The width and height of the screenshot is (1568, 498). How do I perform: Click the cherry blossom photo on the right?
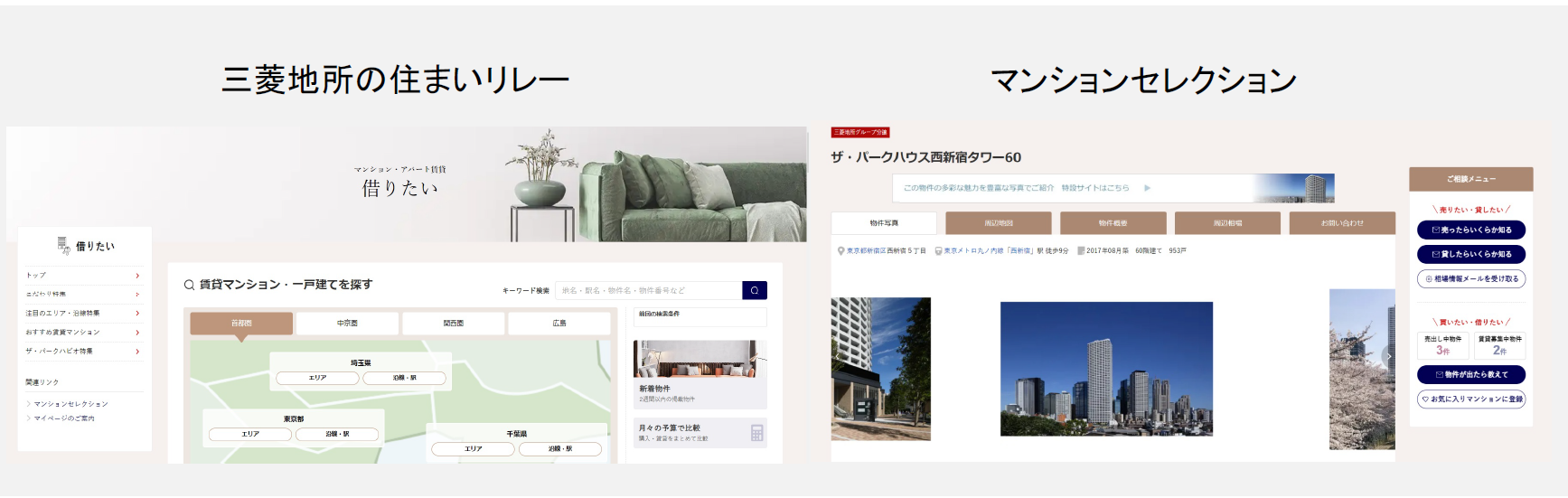tap(1362, 369)
